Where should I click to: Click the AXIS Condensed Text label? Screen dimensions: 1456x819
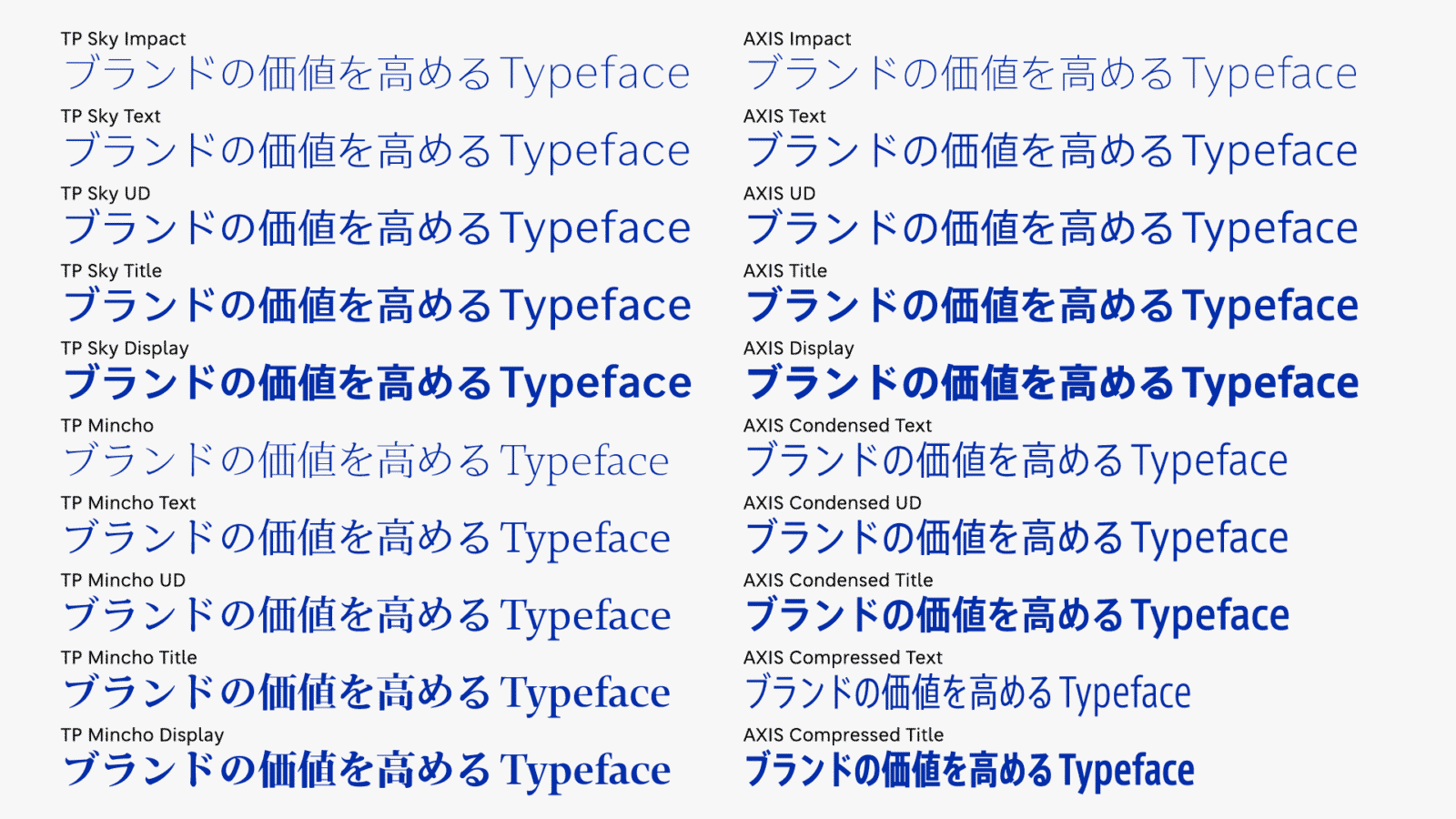point(837,426)
